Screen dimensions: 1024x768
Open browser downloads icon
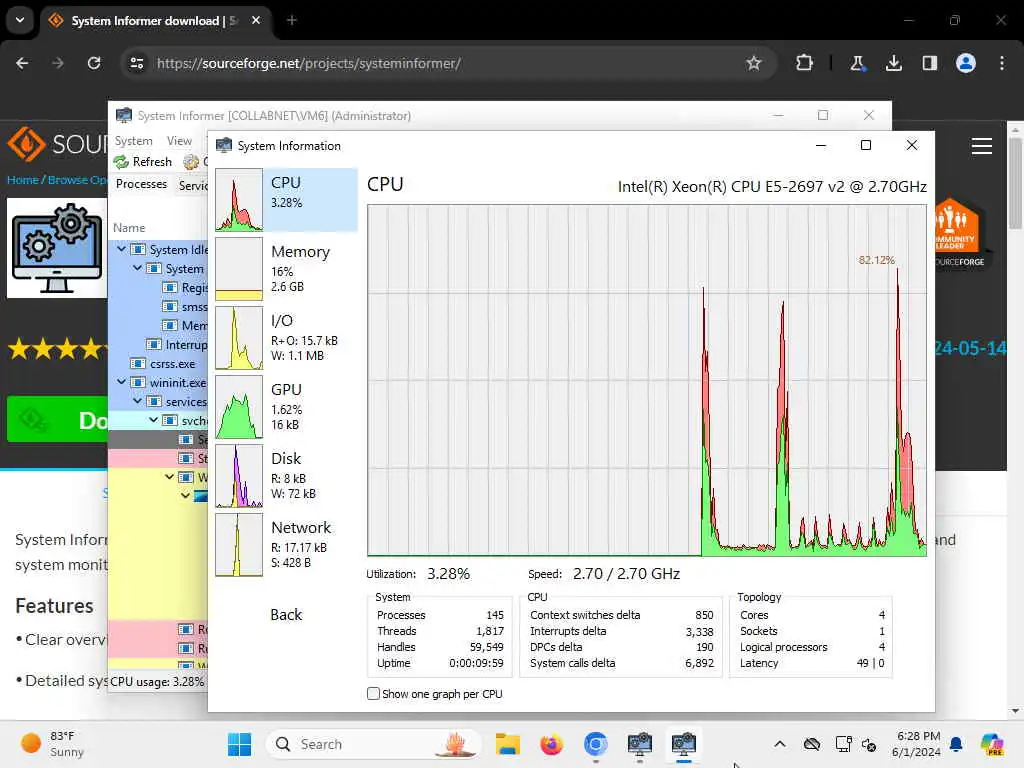[x=893, y=63]
